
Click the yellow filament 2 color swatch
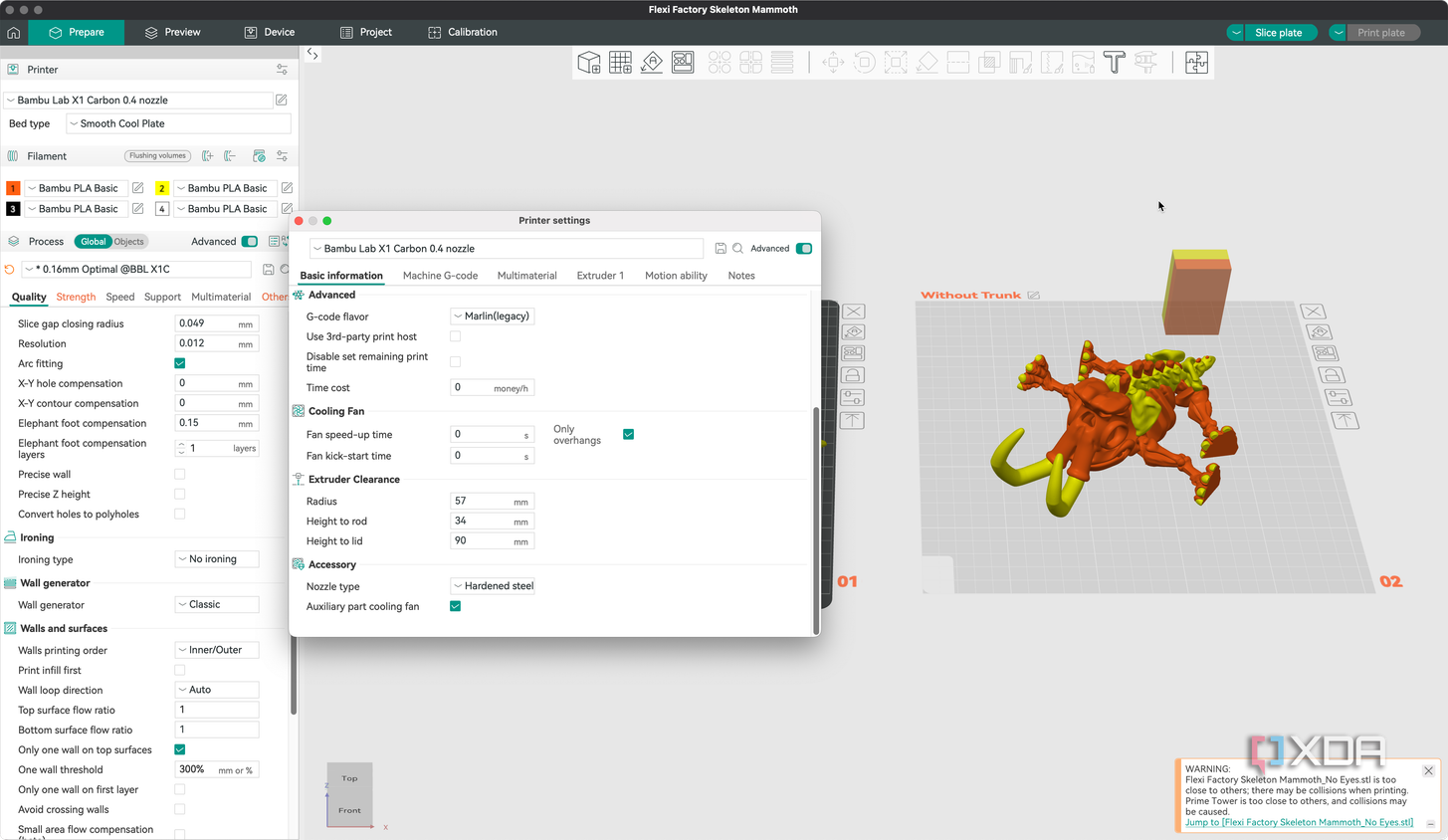point(161,188)
